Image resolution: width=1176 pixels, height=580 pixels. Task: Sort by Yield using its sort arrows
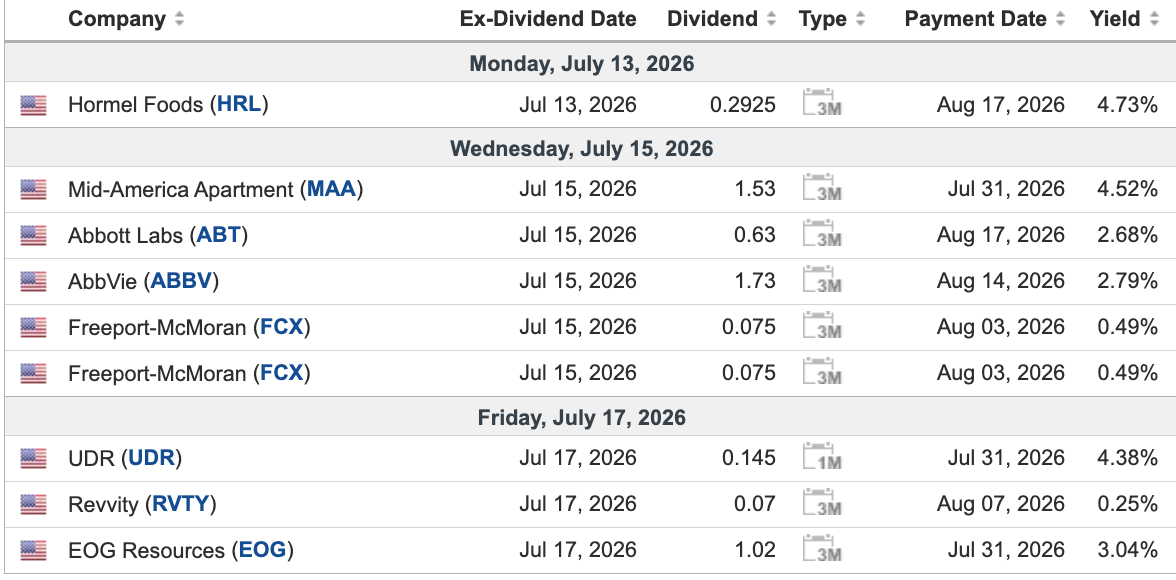coord(1154,20)
